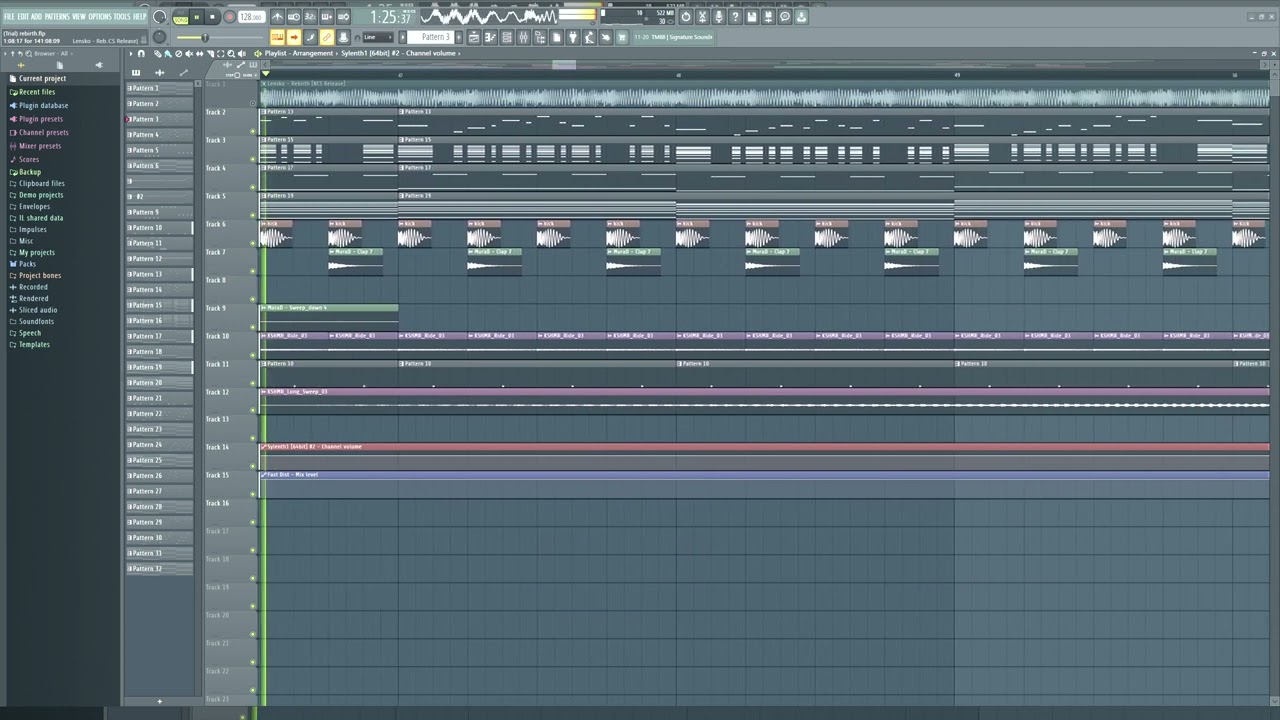Open the Playlist view icon

pyautogui.click(x=474, y=37)
